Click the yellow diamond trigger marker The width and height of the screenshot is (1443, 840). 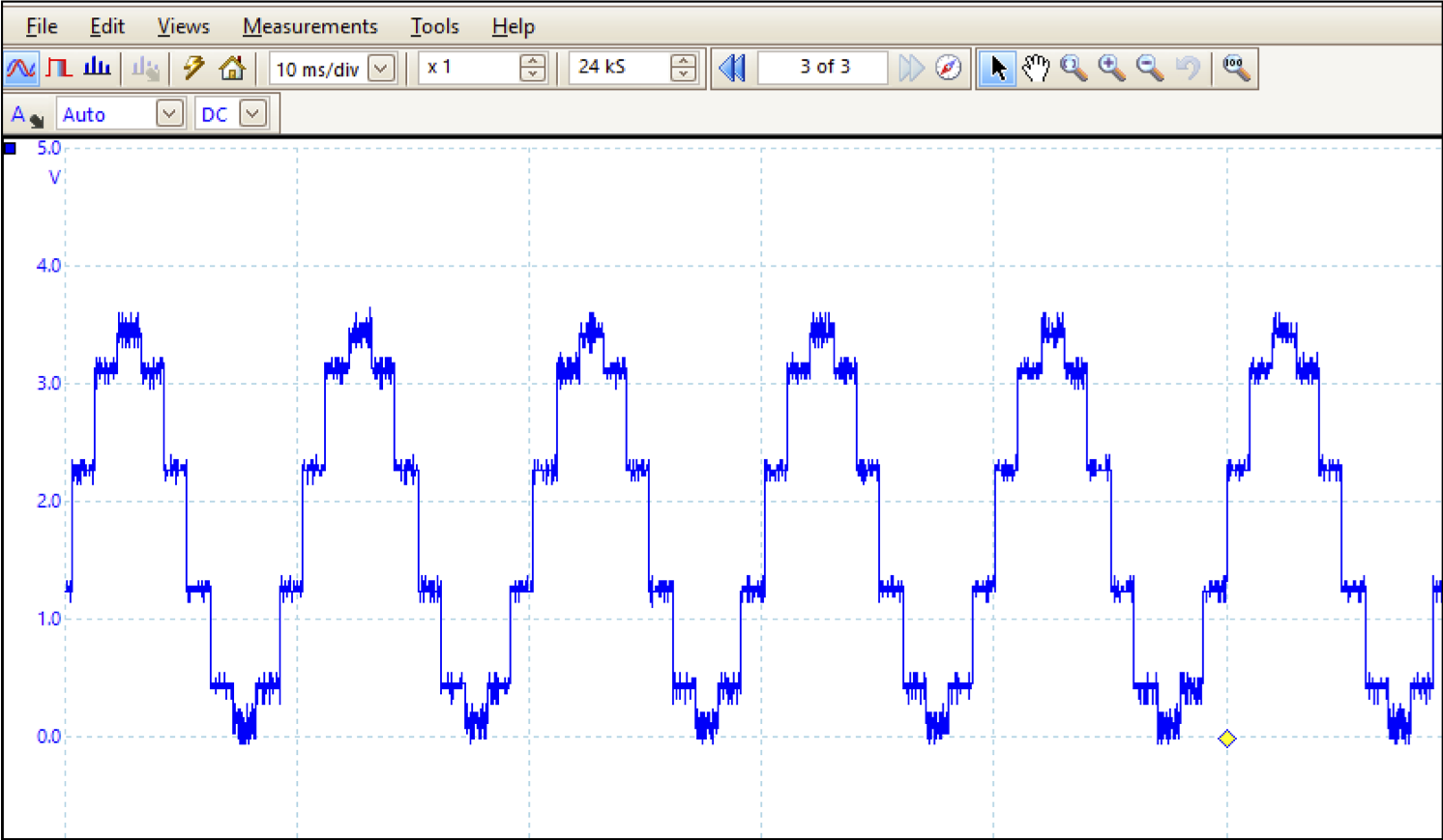[x=1227, y=739]
